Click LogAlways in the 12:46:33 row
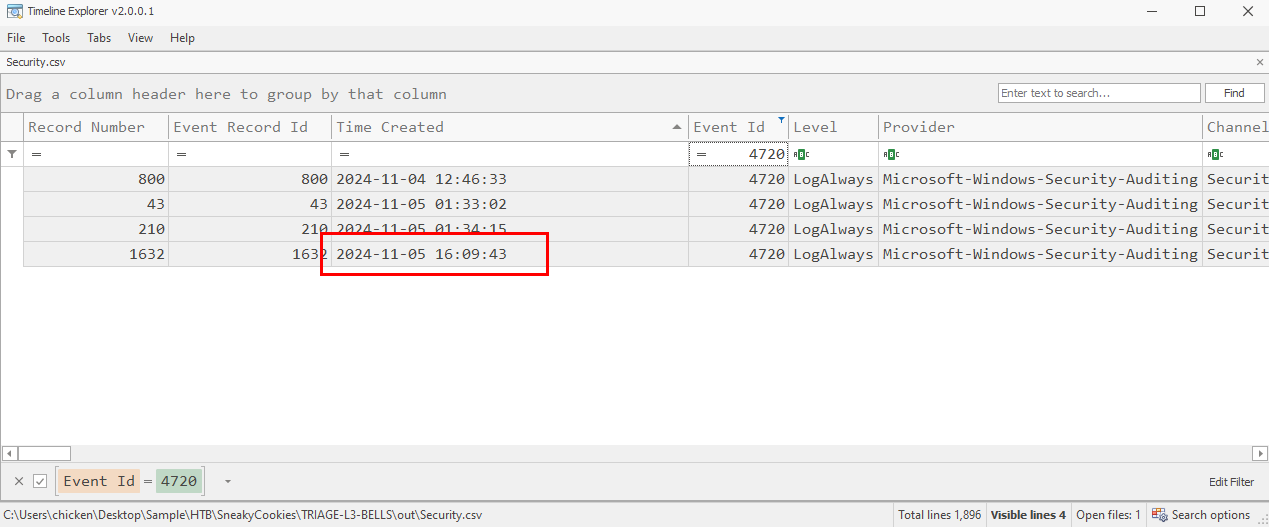The width and height of the screenshot is (1269, 527). tap(833, 179)
